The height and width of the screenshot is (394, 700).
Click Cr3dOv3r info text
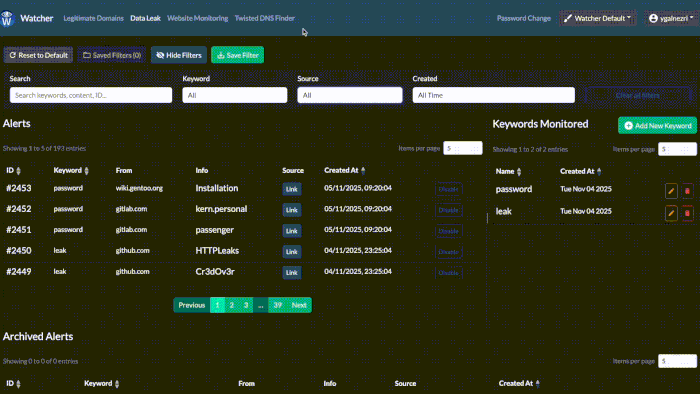tap(215, 272)
